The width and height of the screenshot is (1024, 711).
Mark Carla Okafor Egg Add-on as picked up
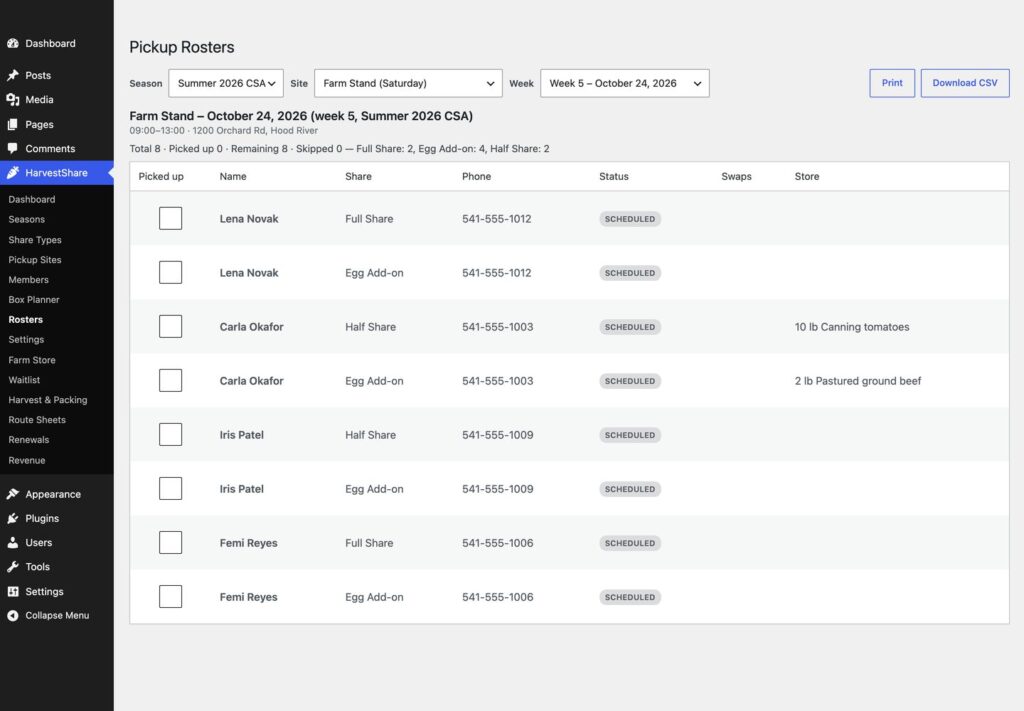170,381
